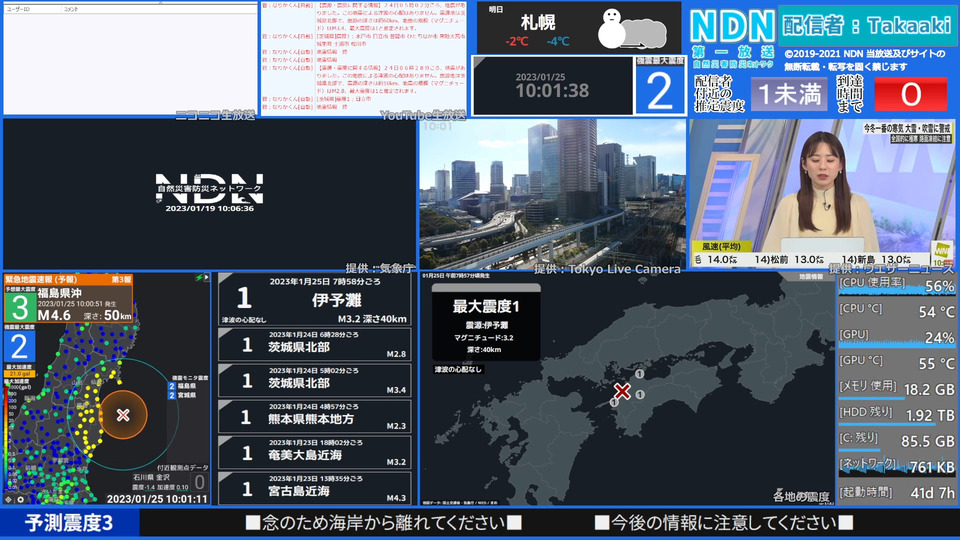960x540 pixels.
Task: Click the 今後の情報に注意してください ticker message
Action: [x=724, y=523]
